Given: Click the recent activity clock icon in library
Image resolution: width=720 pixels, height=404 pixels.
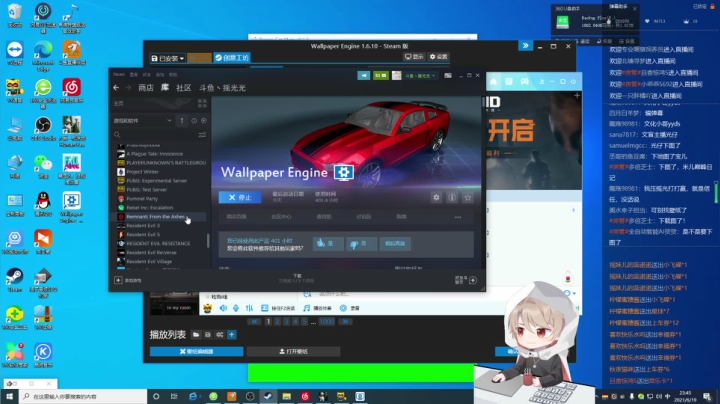Looking at the screenshot, I should click(x=194, y=121).
